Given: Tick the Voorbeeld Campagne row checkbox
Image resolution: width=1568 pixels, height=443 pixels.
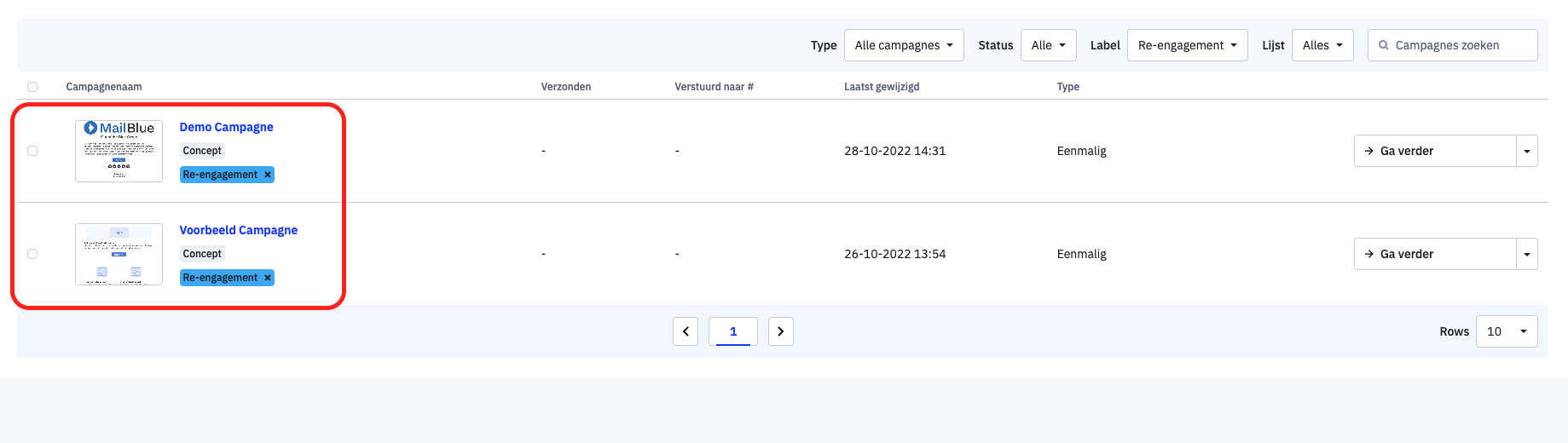Looking at the screenshot, I should click(x=32, y=254).
